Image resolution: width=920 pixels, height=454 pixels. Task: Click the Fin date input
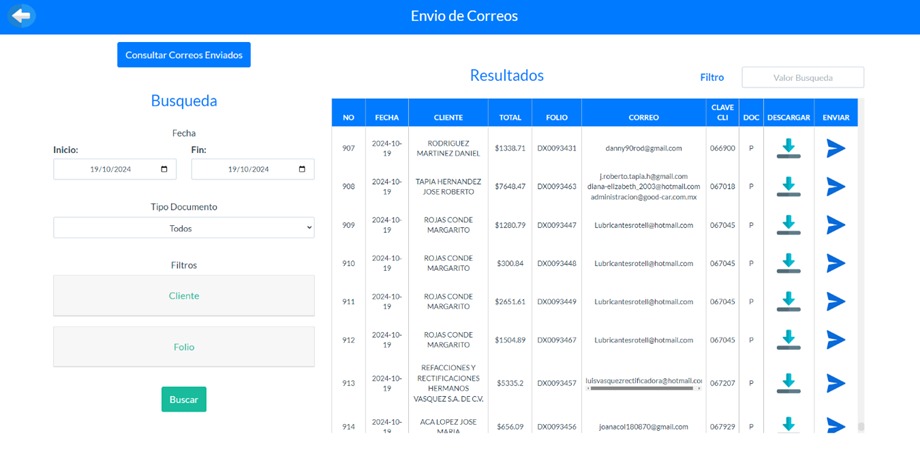(x=253, y=169)
